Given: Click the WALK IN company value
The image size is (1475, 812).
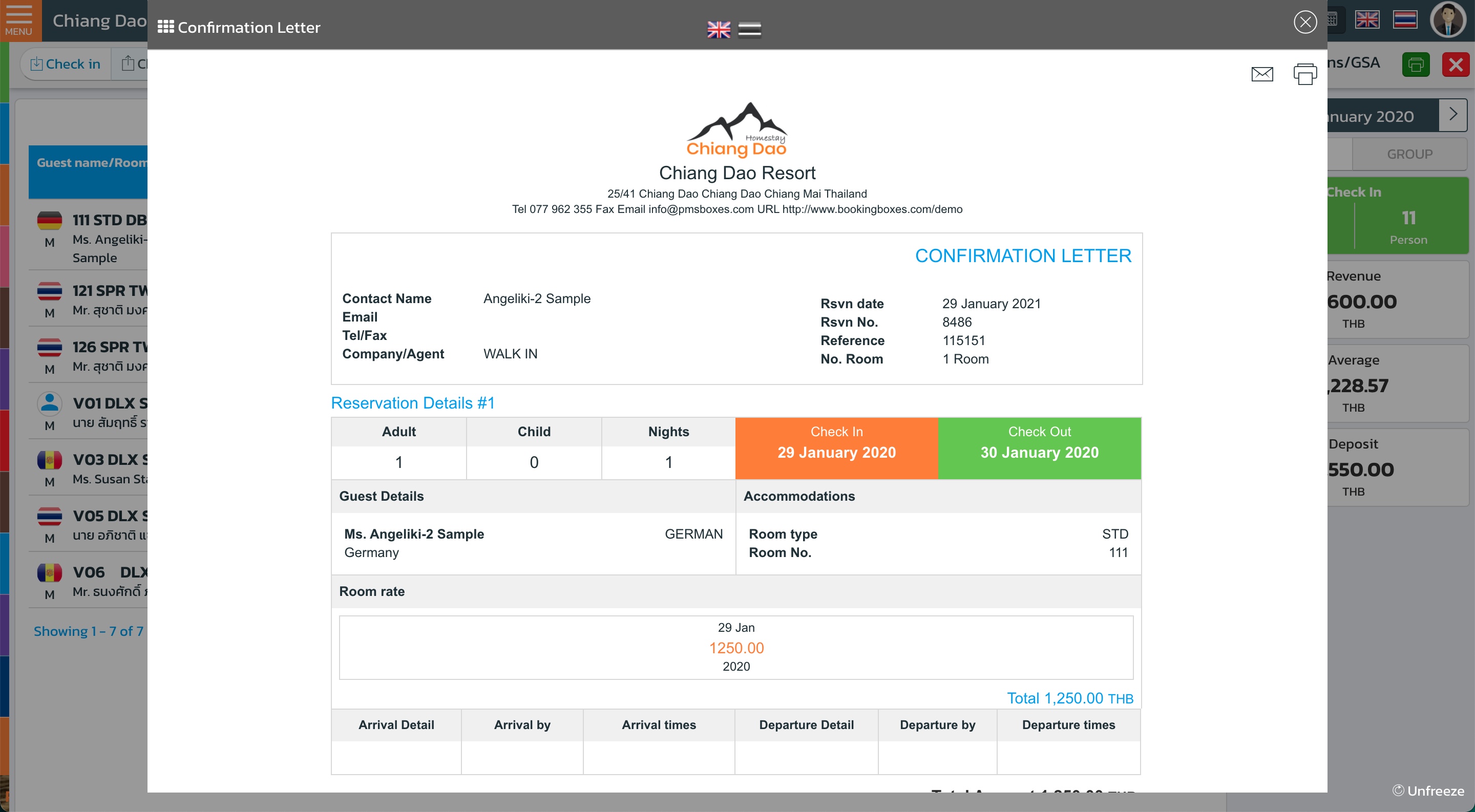Looking at the screenshot, I should (510, 354).
